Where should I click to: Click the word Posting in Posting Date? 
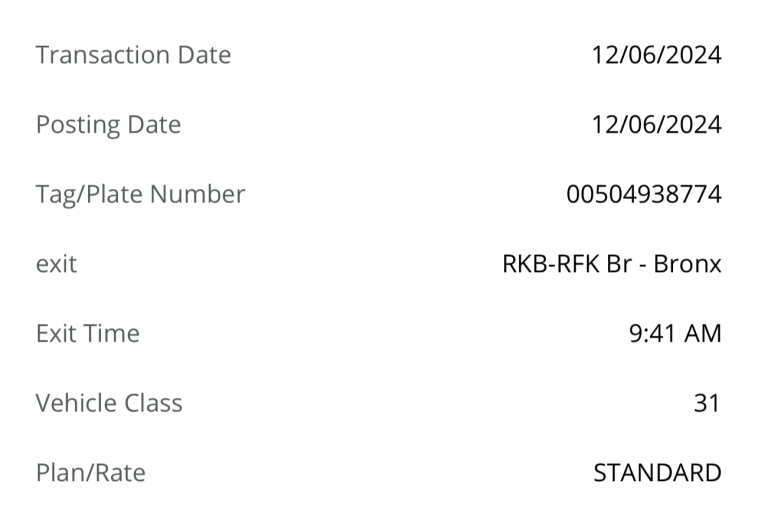(x=78, y=125)
